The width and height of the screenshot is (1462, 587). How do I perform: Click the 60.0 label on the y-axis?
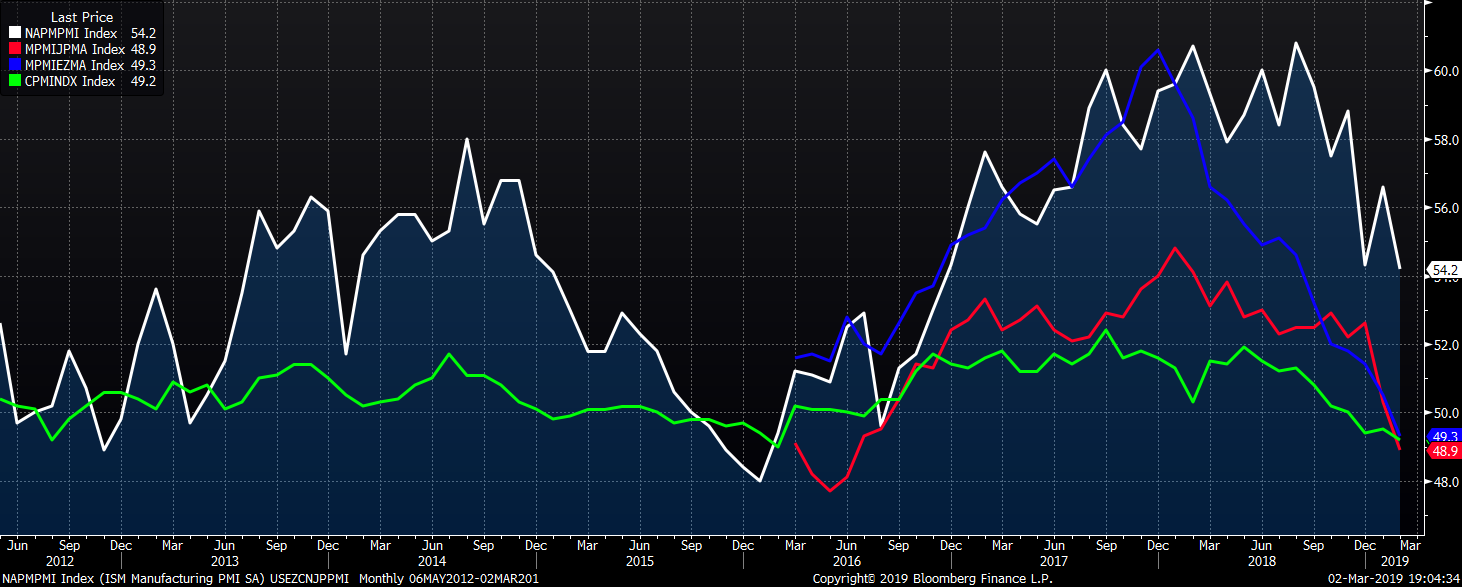[x=1445, y=71]
